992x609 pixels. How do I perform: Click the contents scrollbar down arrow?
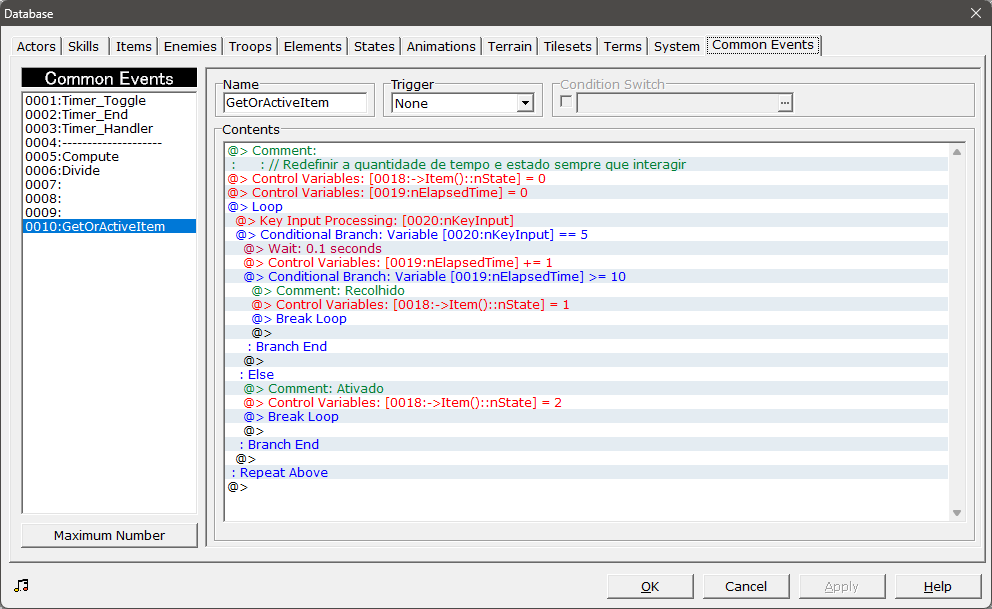[x=957, y=513]
